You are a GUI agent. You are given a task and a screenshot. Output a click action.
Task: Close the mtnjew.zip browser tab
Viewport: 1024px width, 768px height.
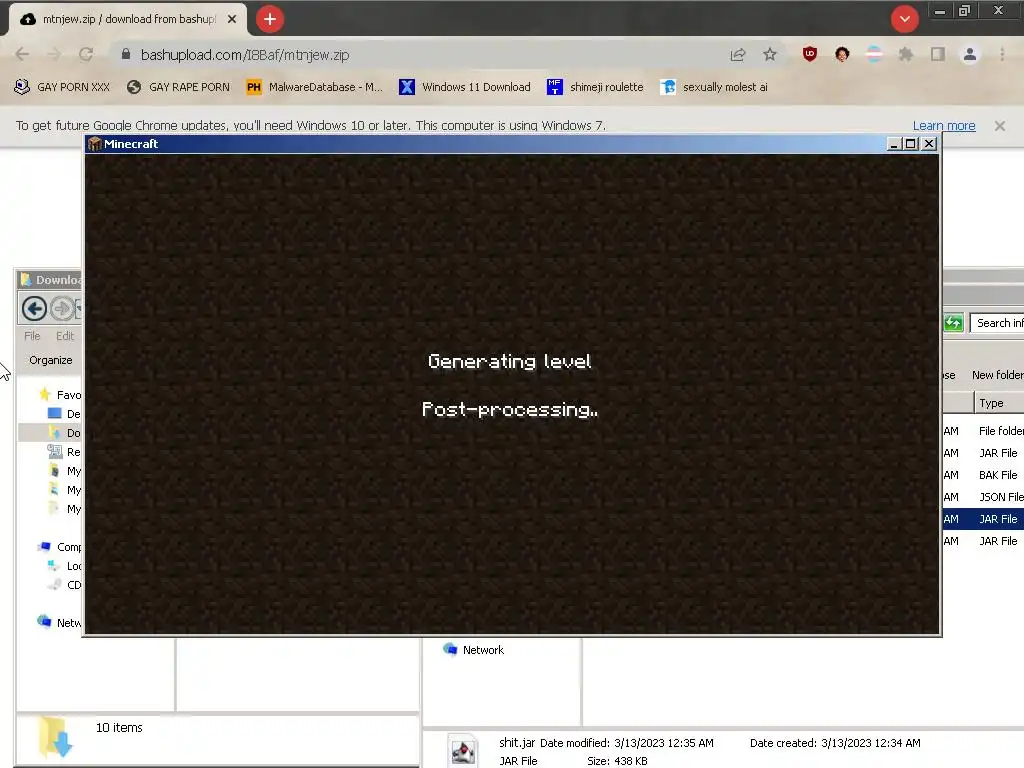pyautogui.click(x=232, y=20)
